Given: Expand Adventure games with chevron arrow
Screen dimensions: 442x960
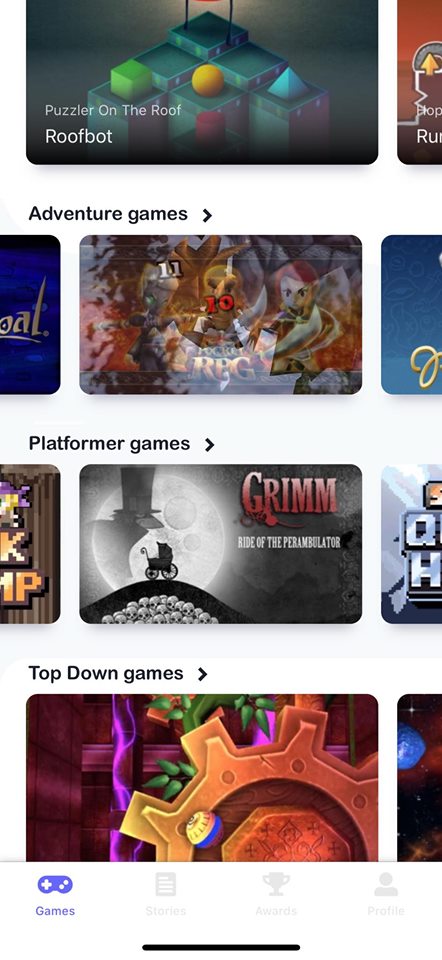Looking at the screenshot, I should (x=207, y=215).
